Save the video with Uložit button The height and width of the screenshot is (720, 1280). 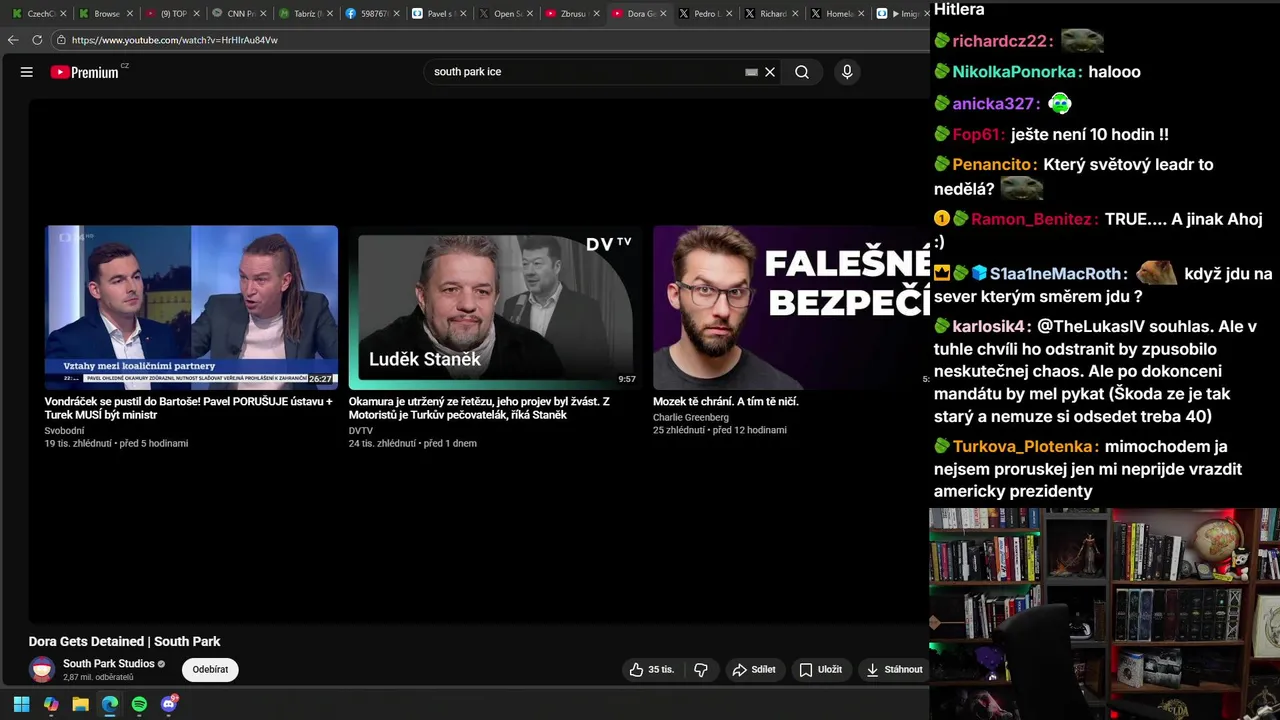pos(820,670)
